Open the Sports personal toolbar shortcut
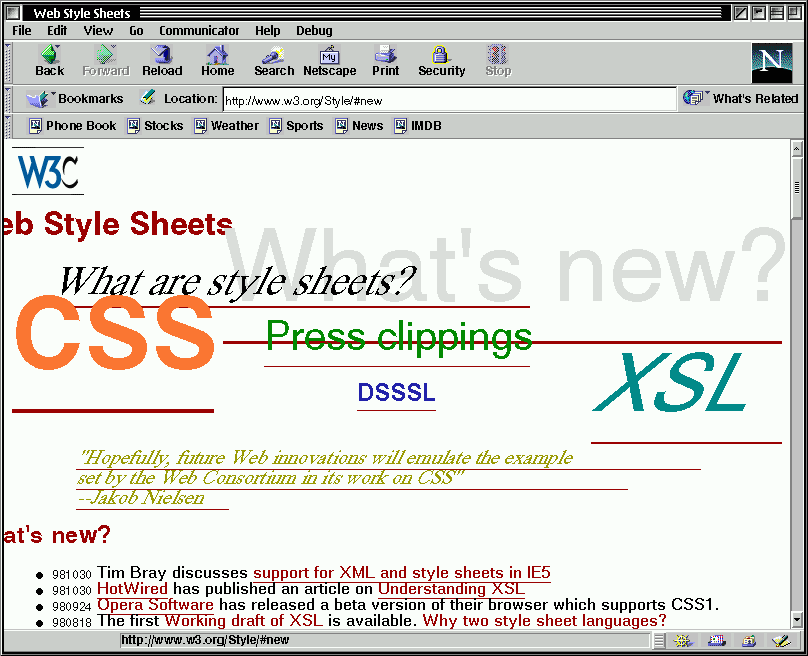 tap(296, 126)
